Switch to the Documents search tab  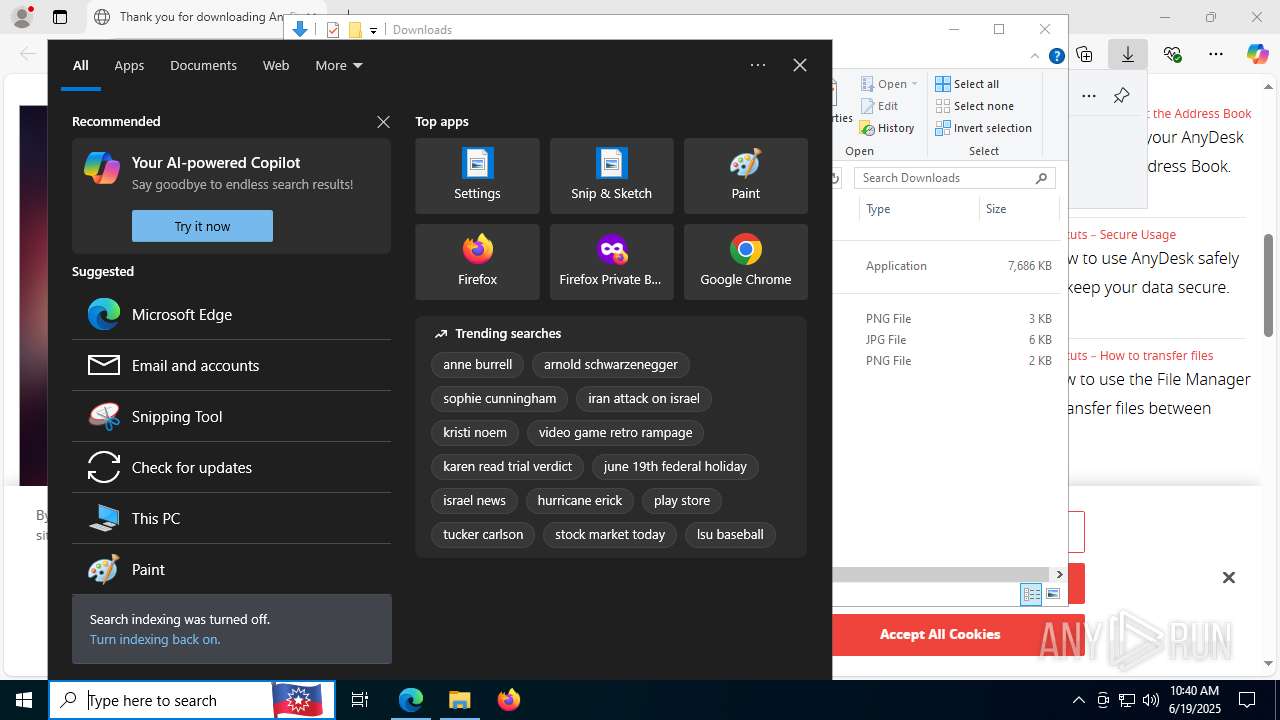(203, 65)
